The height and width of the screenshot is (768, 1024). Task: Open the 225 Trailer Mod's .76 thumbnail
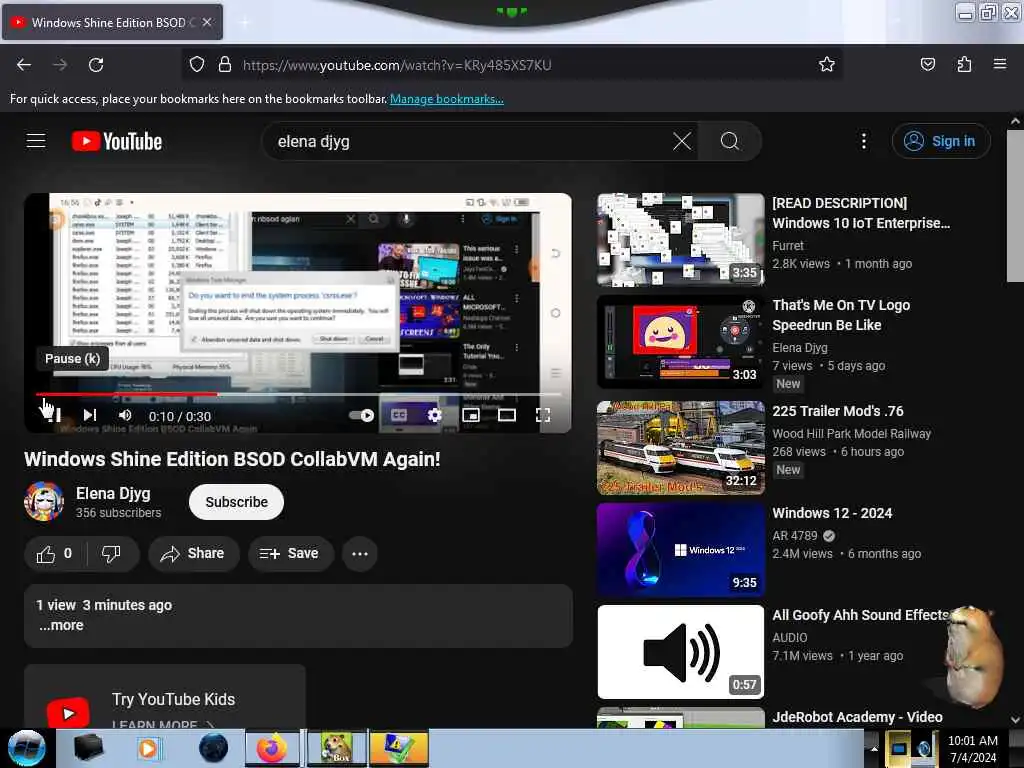680,447
